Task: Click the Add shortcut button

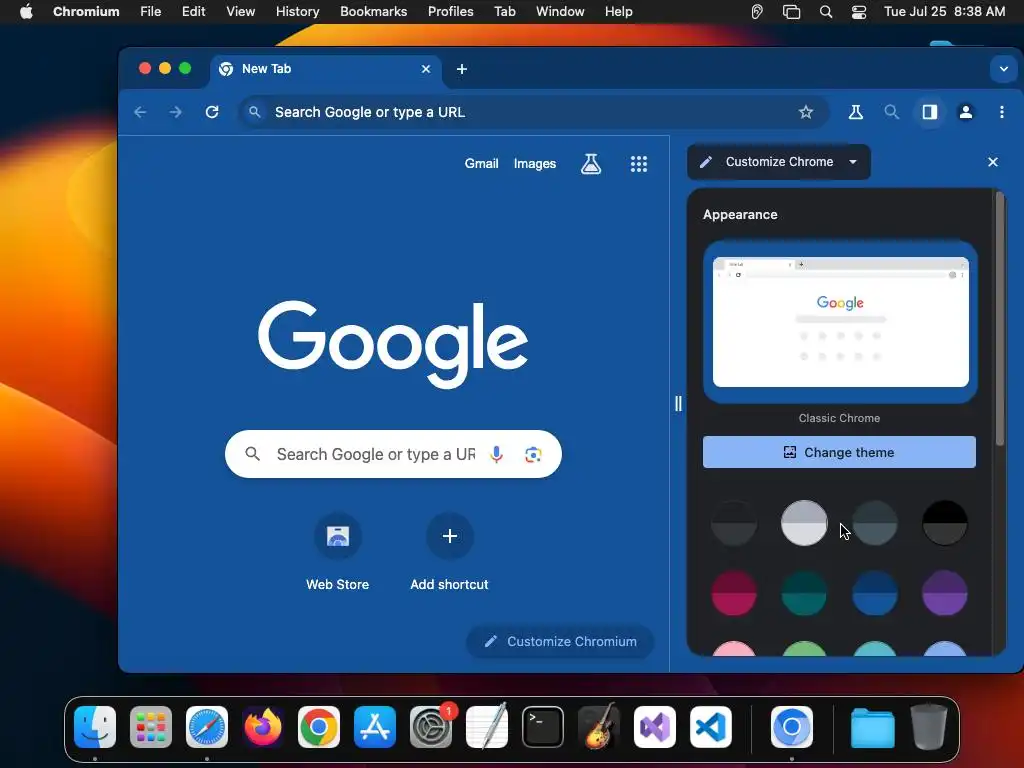Action: click(449, 552)
